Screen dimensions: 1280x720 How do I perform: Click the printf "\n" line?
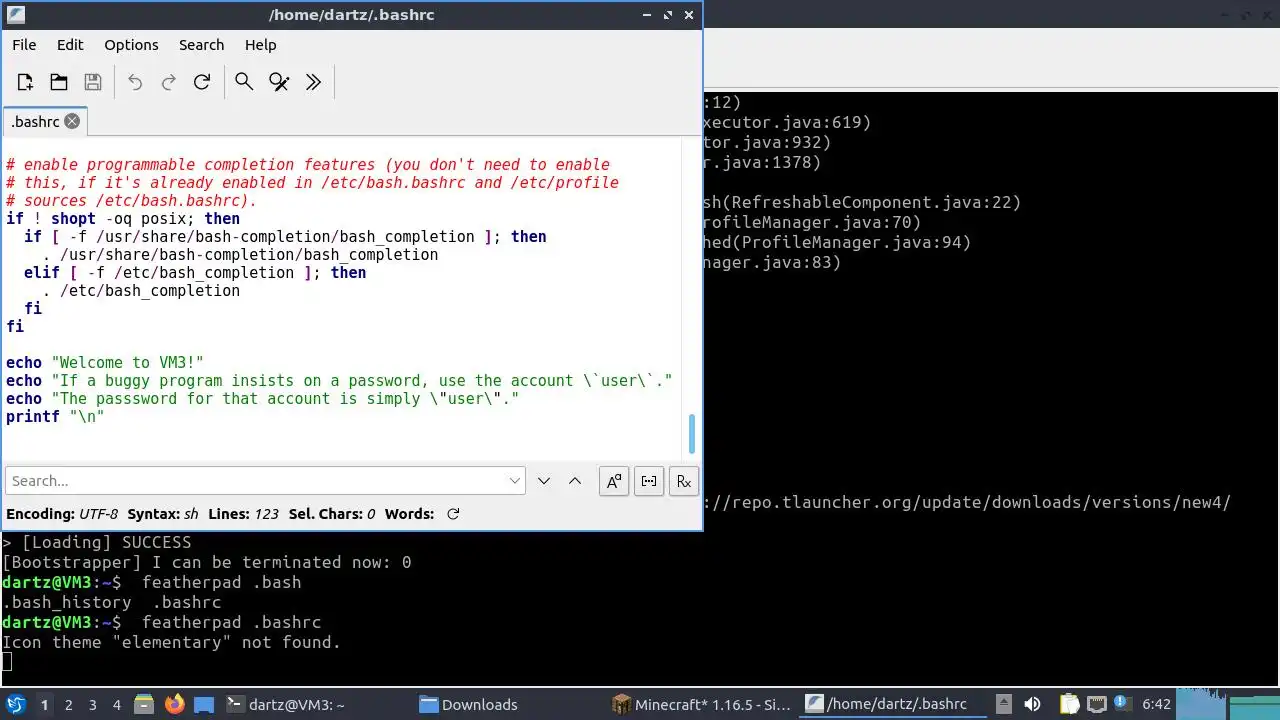pos(55,417)
